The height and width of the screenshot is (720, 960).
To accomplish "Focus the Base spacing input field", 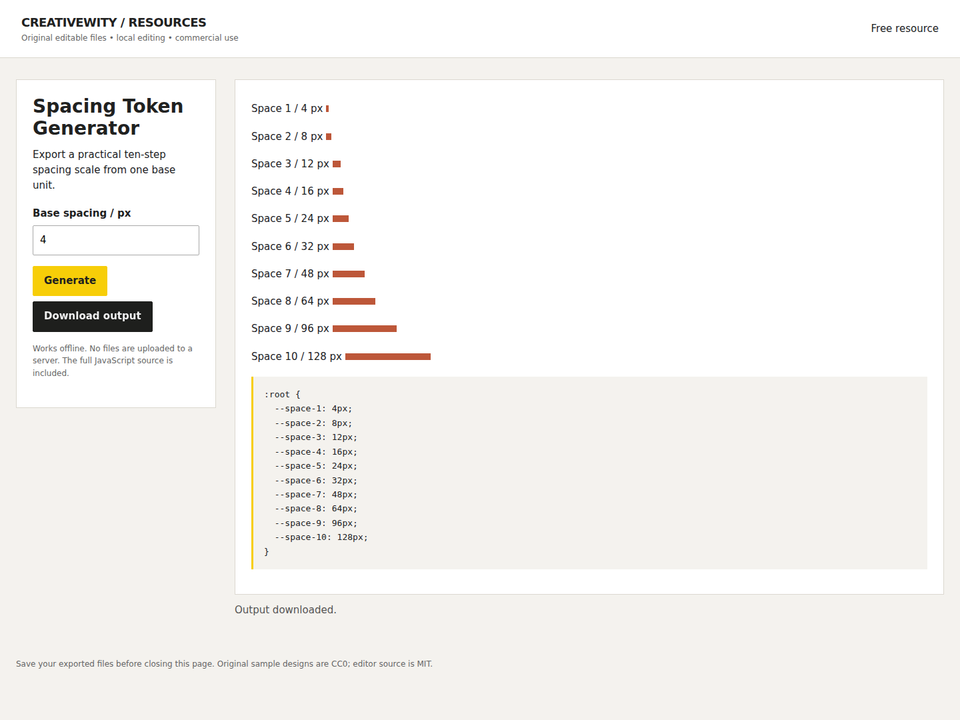I will (116, 240).
